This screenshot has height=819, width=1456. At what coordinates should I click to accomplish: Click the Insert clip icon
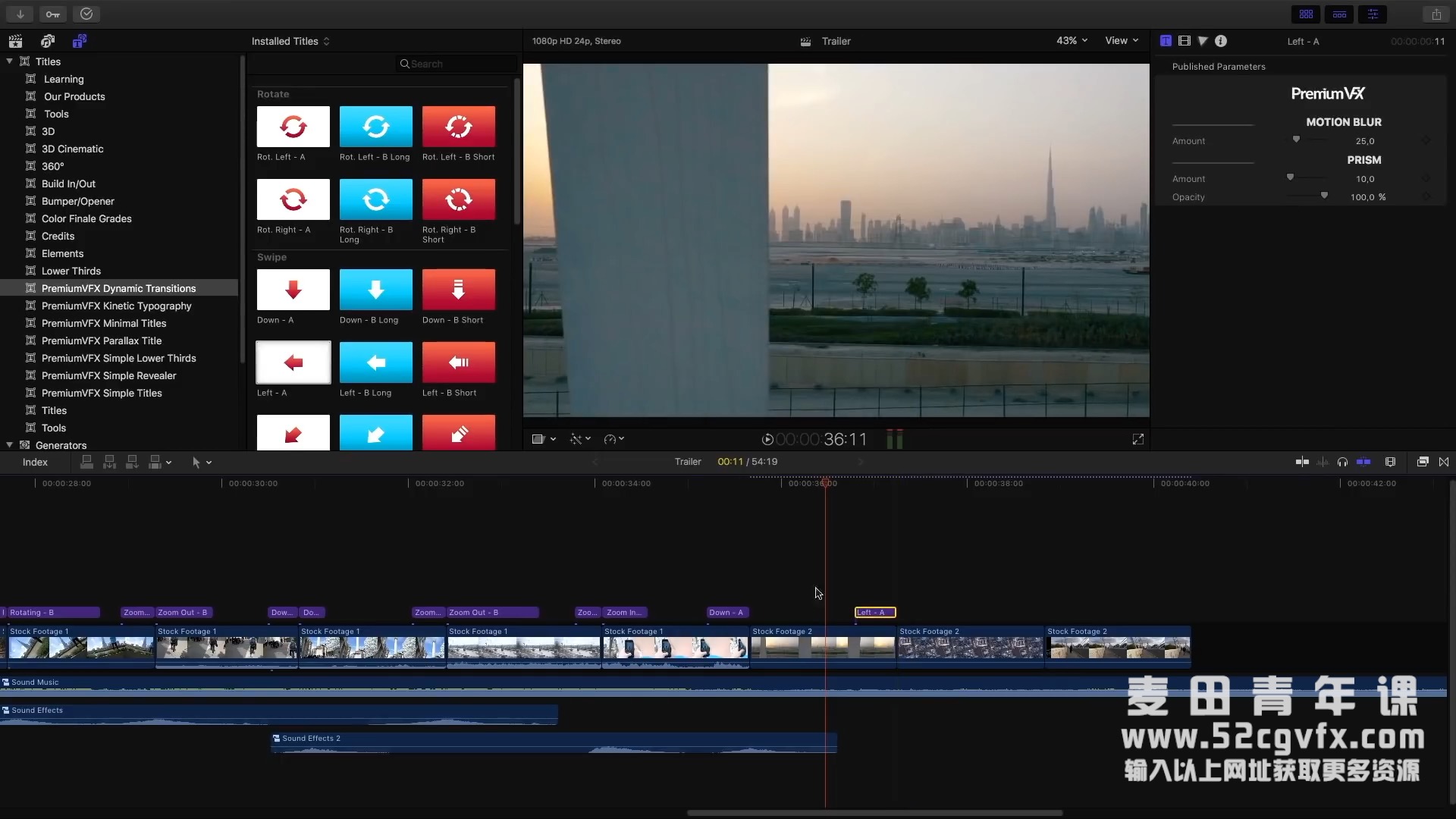[x=109, y=462]
